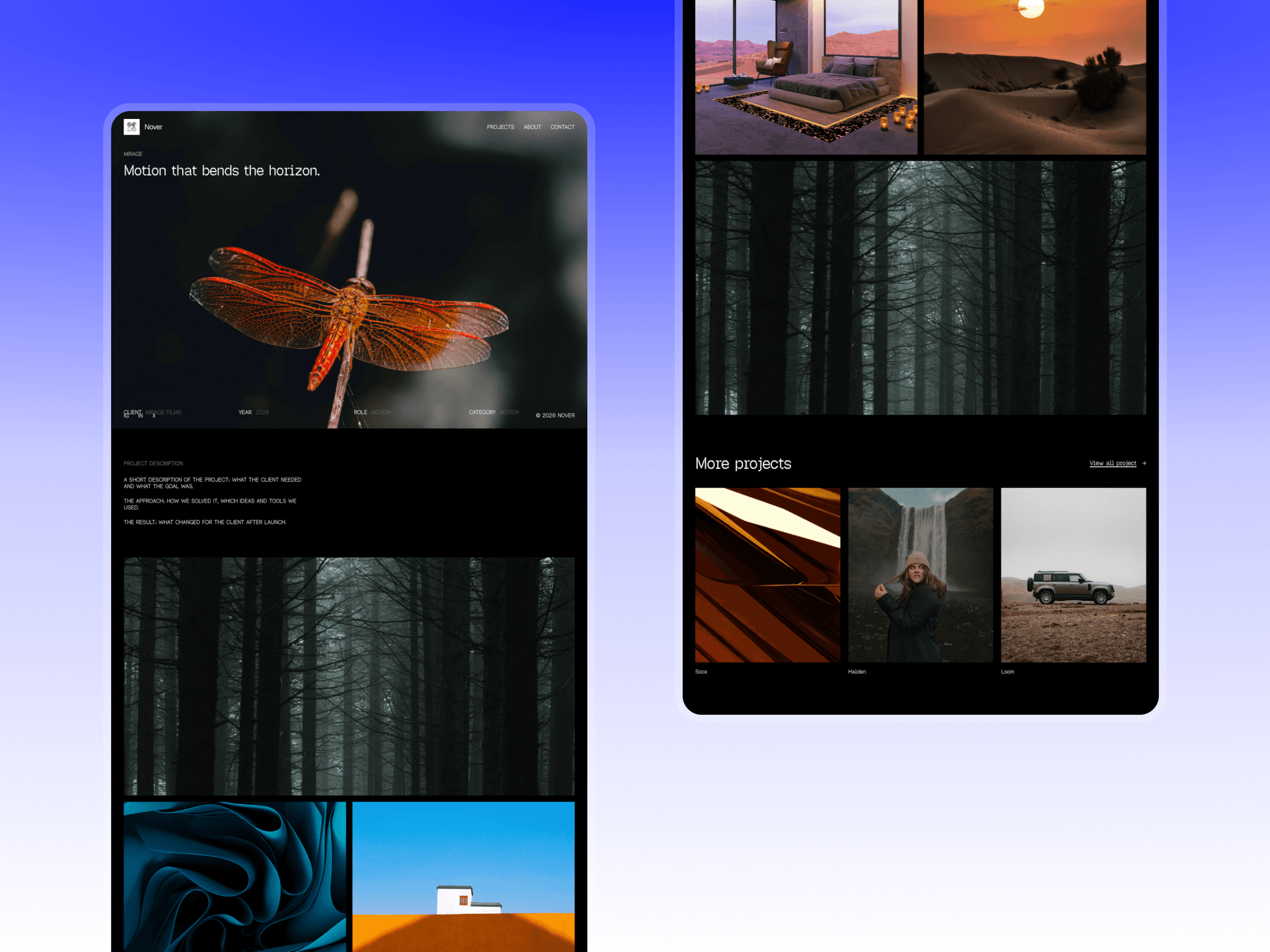Click the 'Halden' project caption
This screenshot has width=1270, height=952.
857,672
